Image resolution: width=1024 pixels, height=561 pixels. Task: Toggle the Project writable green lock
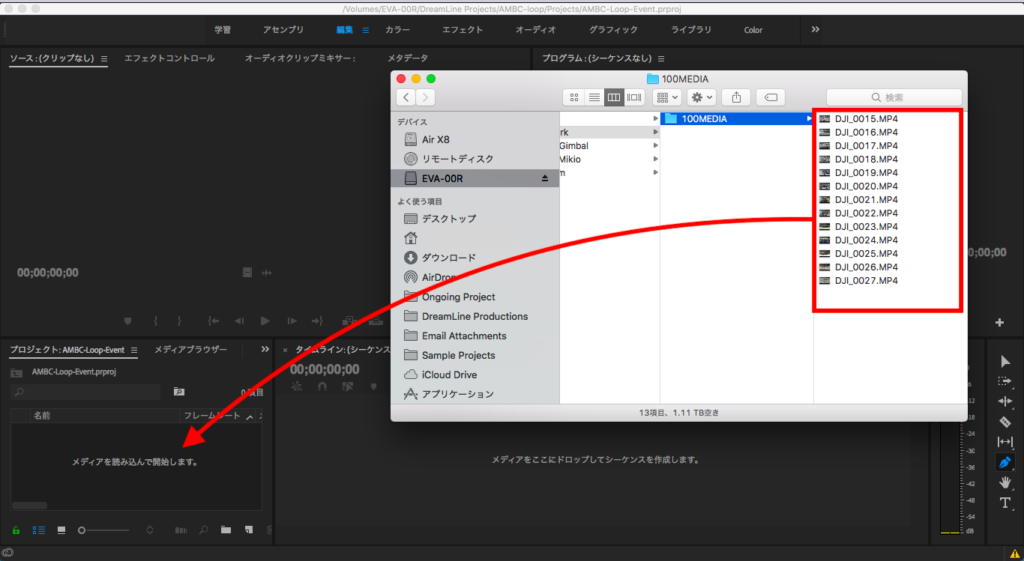16,530
